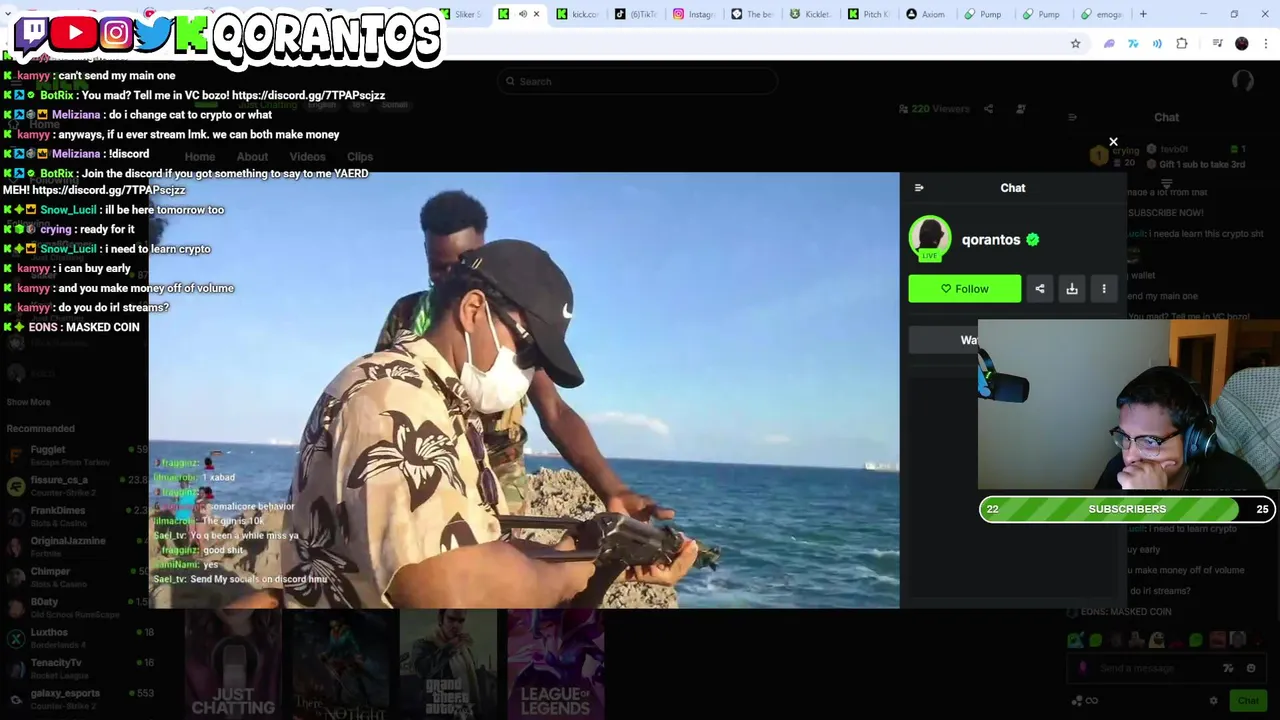Open the Chrome profile avatar
Viewport: 1280px width, 720px height.
coord(1242,44)
